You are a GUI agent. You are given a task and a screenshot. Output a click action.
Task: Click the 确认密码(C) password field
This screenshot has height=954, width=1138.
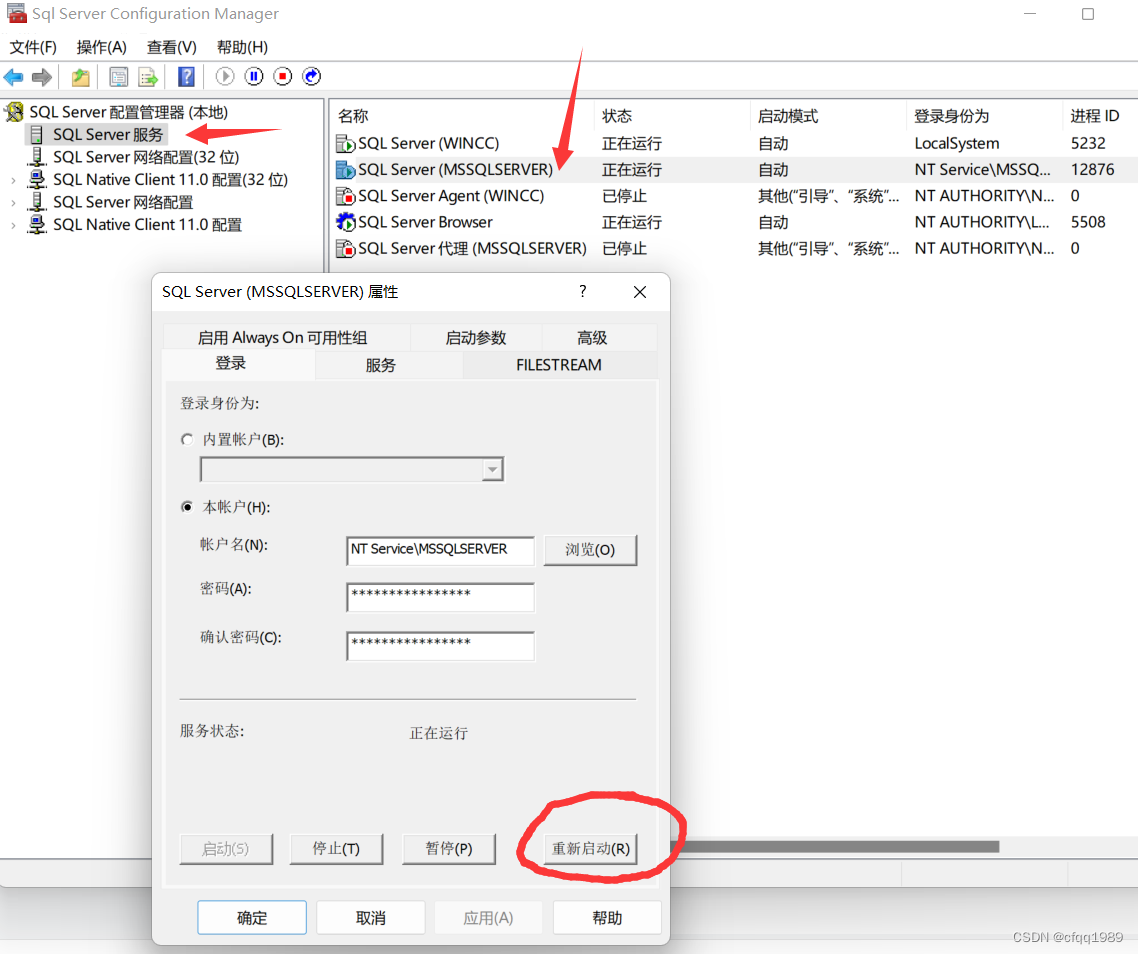point(441,645)
